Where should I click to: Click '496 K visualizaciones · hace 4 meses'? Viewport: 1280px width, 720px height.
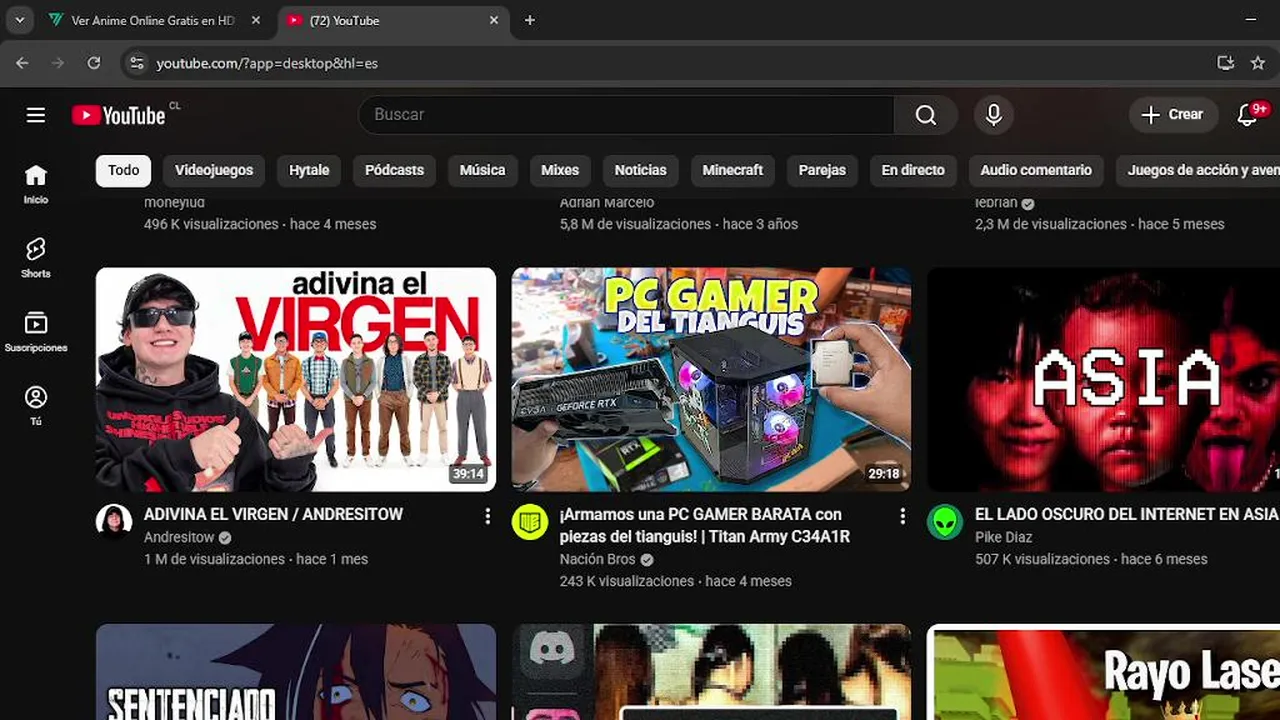260,224
